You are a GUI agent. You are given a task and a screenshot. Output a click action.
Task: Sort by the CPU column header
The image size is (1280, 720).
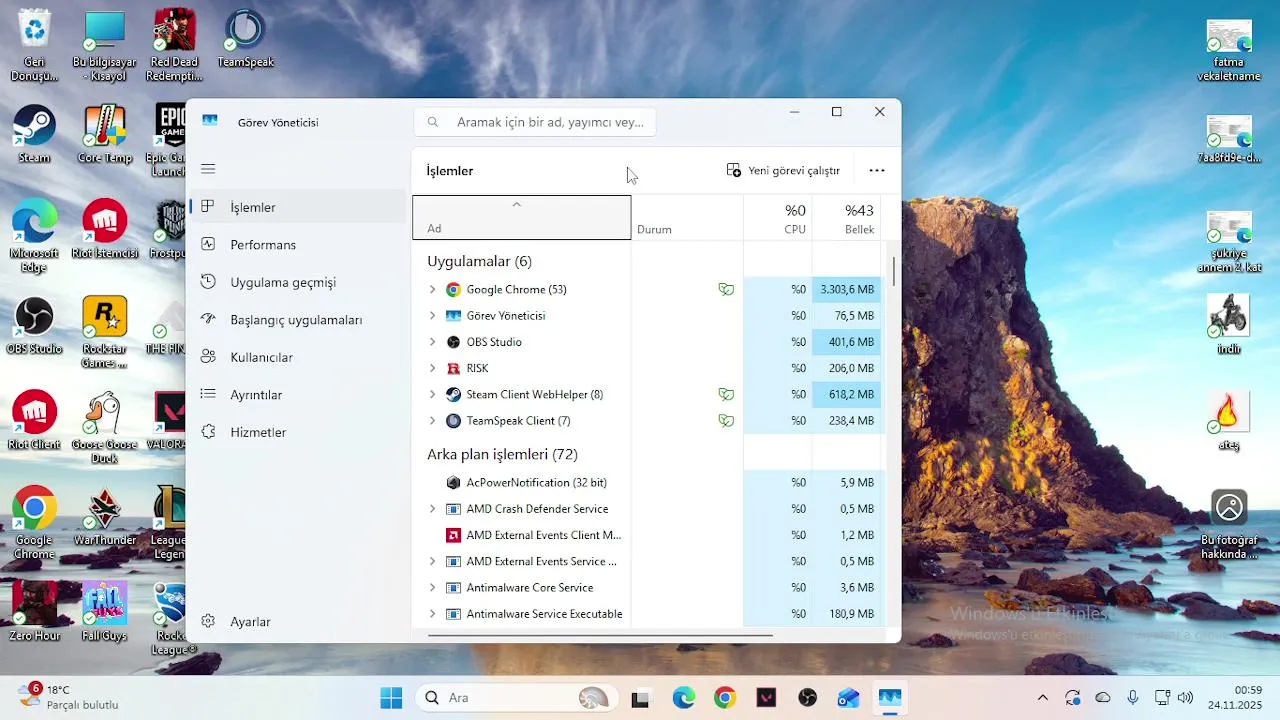tap(777, 217)
